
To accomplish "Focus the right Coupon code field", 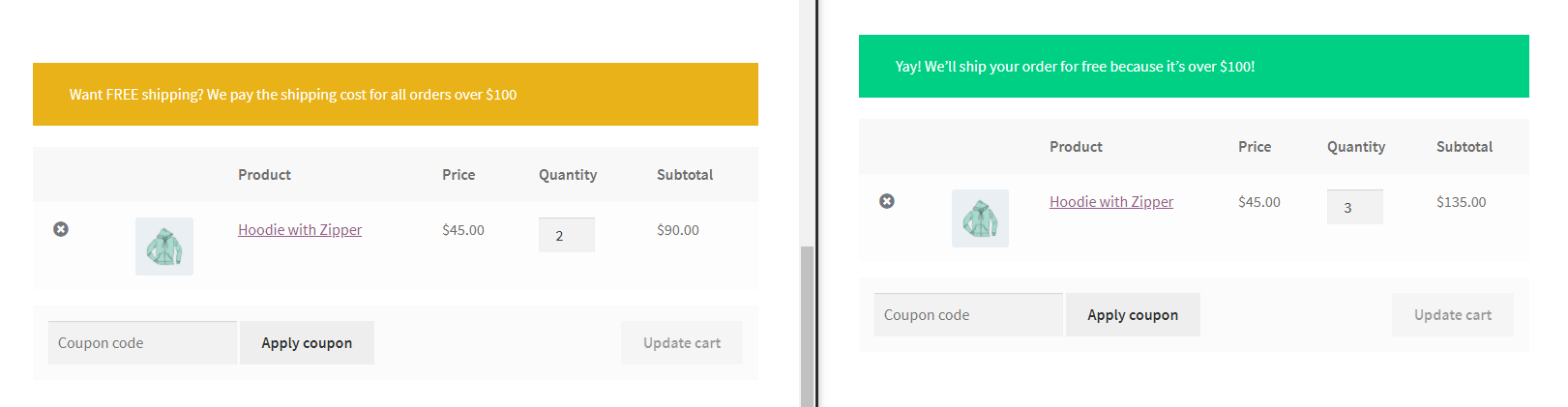I will pos(968,315).
